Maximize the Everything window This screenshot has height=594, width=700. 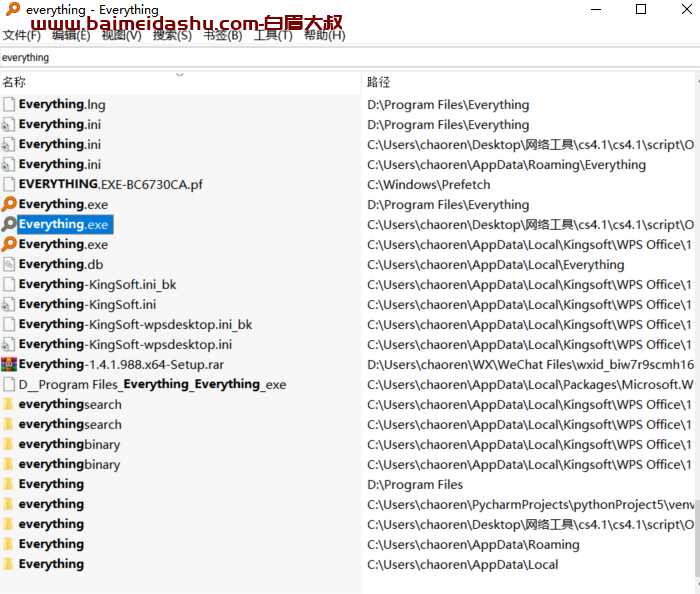(x=641, y=9)
